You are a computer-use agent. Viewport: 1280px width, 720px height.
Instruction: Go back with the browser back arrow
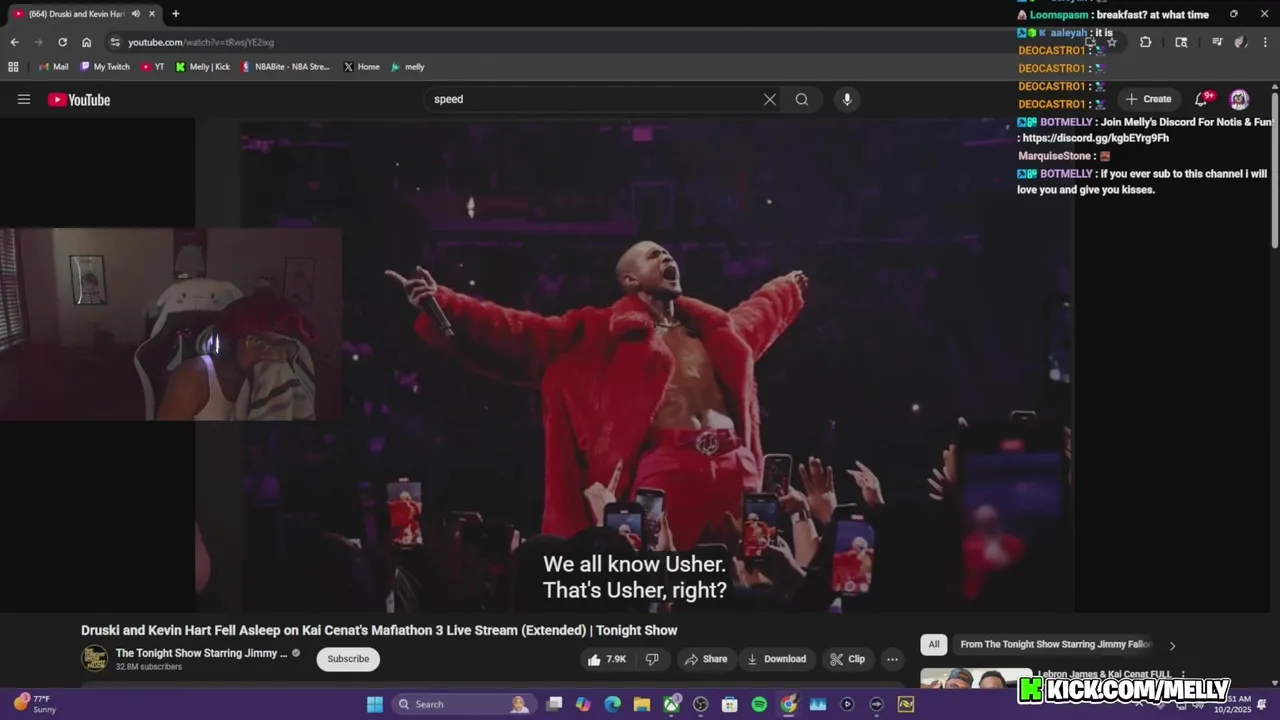click(x=14, y=42)
